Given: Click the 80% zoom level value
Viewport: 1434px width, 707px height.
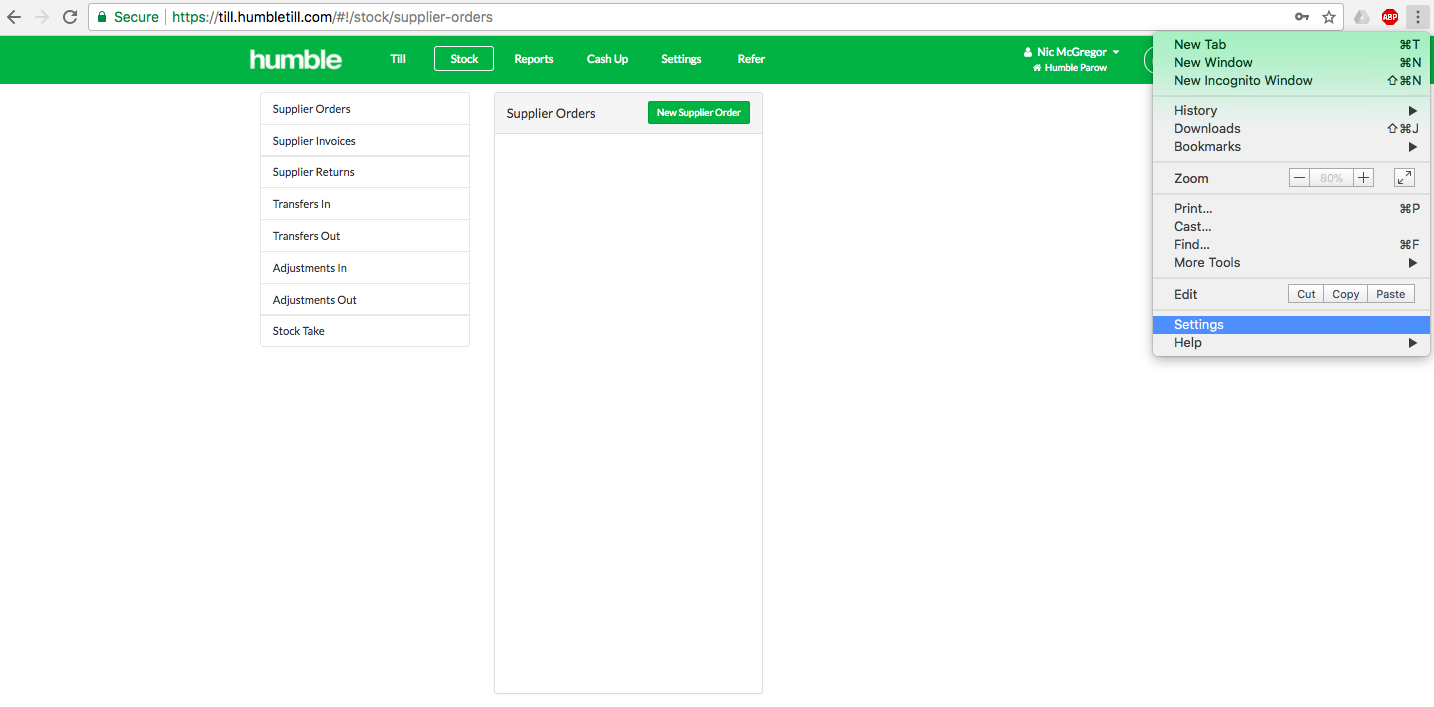Looking at the screenshot, I should 1331,178.
